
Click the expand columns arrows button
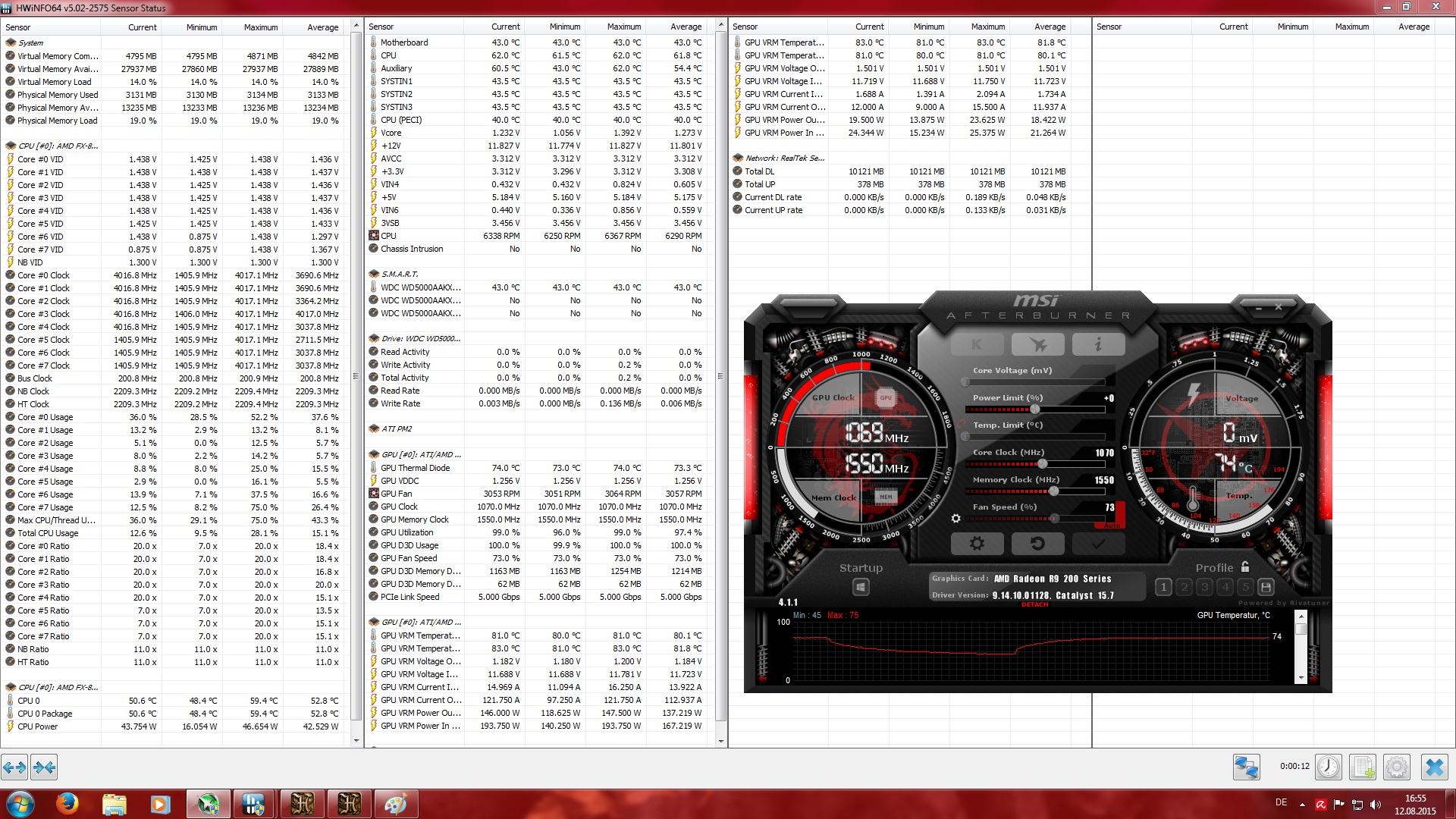click(15, 767)
